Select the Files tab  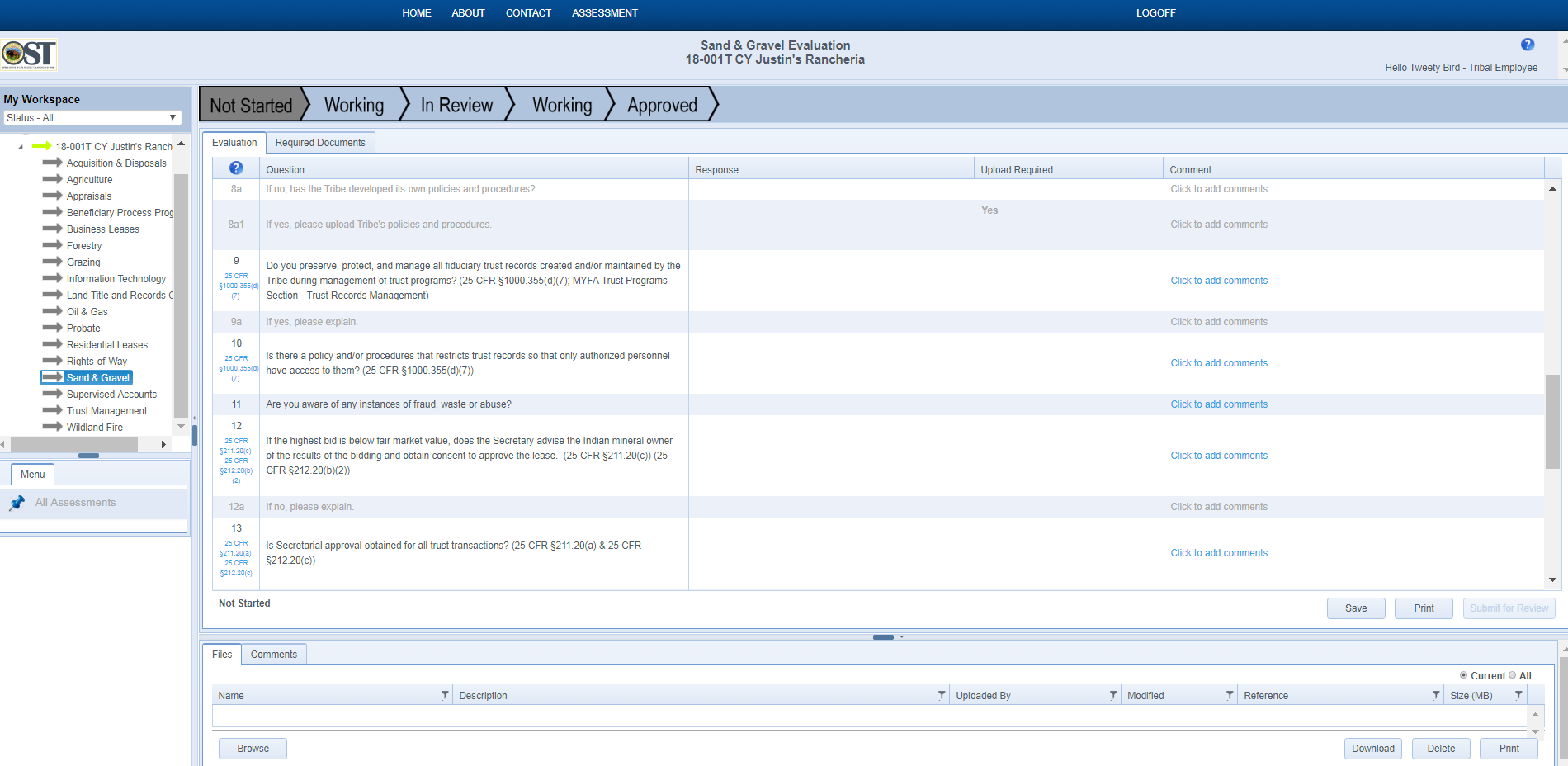coord(222,655)
